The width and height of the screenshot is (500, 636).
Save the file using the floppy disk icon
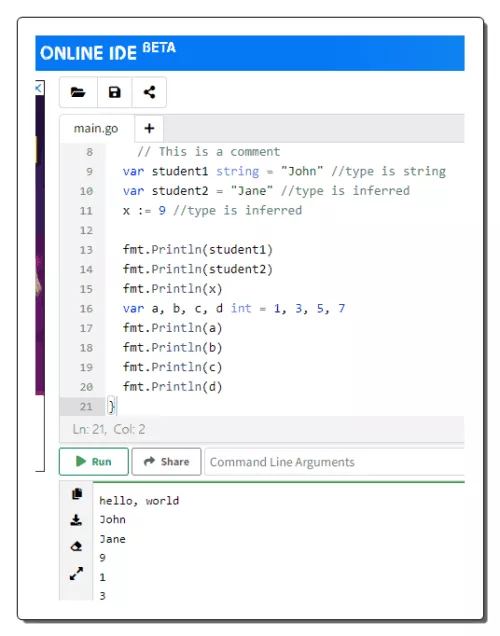click(x=114, y=92)
